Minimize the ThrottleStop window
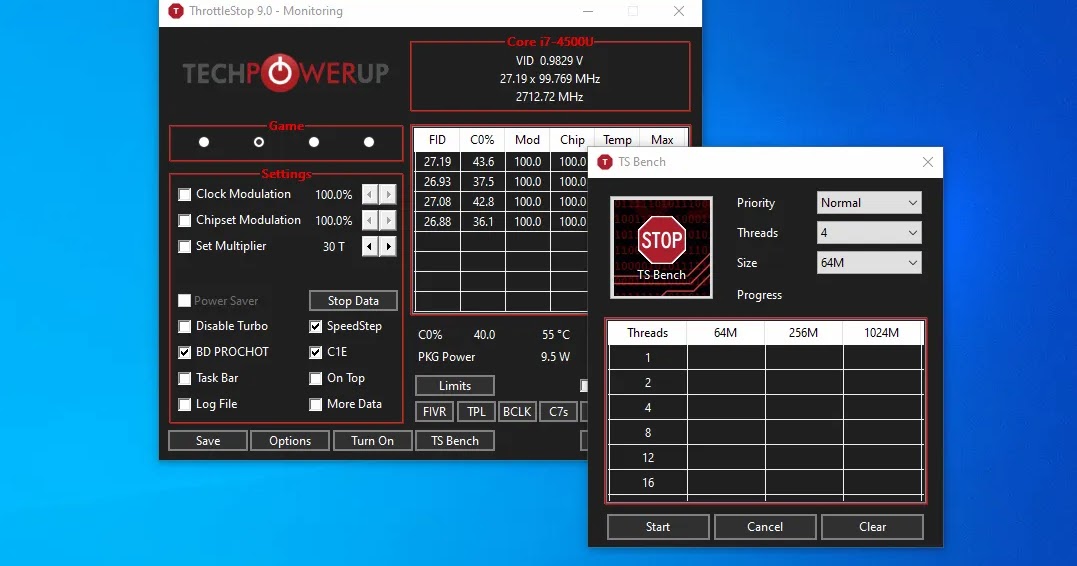The image size is (1077, 566). 588,11
